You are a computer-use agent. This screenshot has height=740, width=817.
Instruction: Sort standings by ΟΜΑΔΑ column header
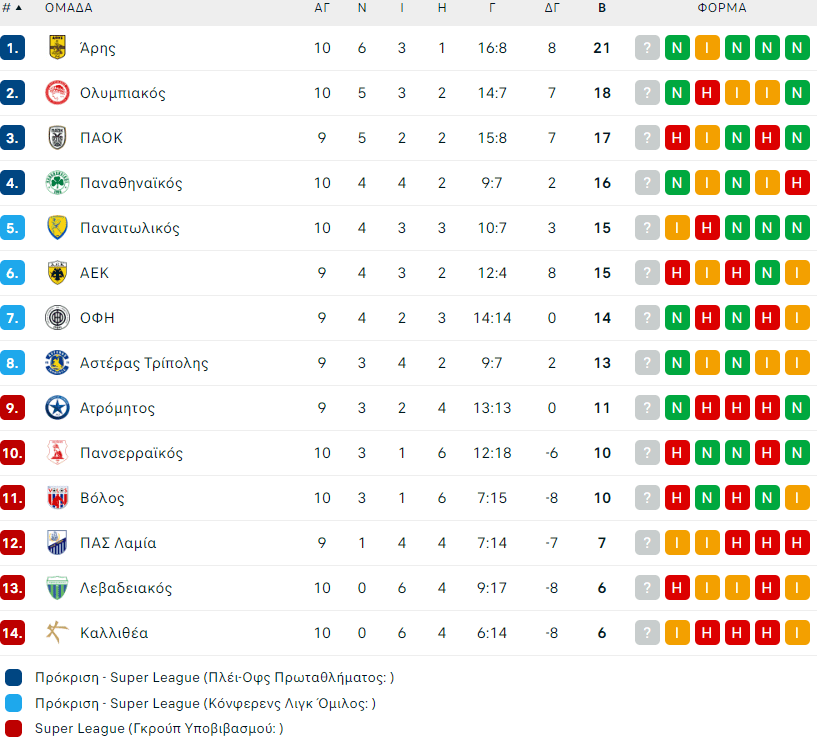[69, 8]
